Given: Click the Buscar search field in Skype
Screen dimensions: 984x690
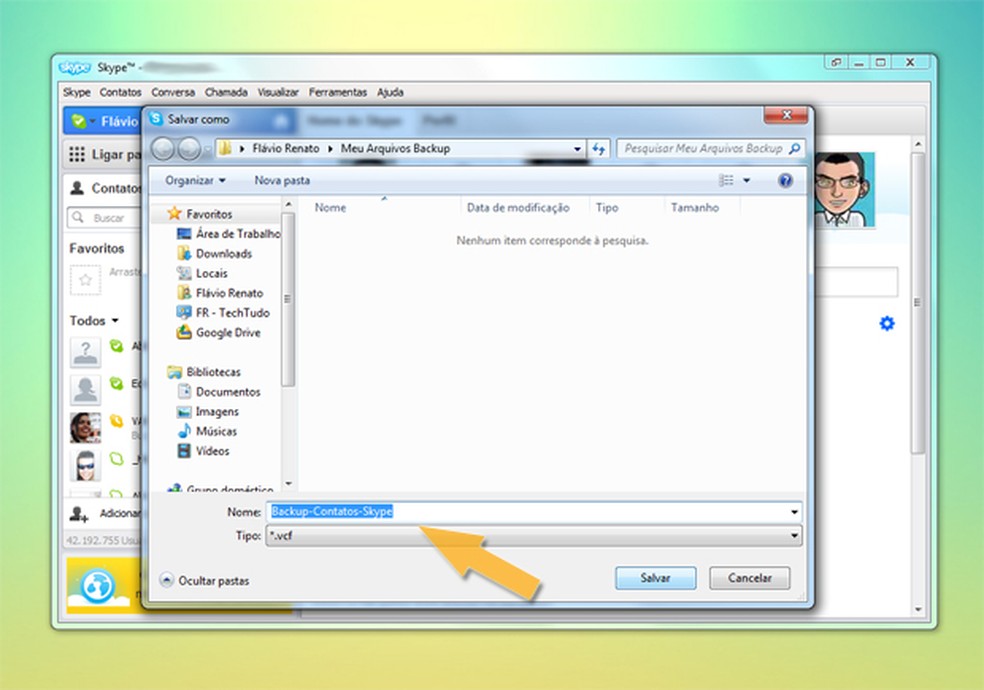Looking at the screenshot, I should pos(105,218).
